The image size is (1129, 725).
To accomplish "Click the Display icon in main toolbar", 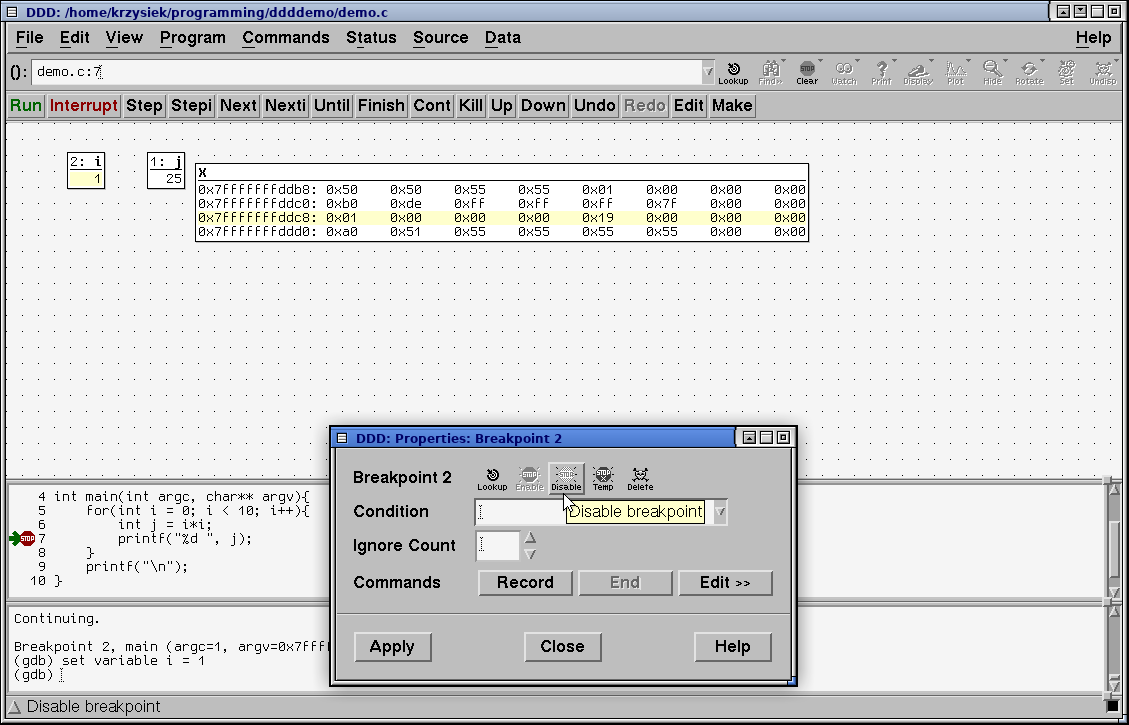I will tap(918, 72).
